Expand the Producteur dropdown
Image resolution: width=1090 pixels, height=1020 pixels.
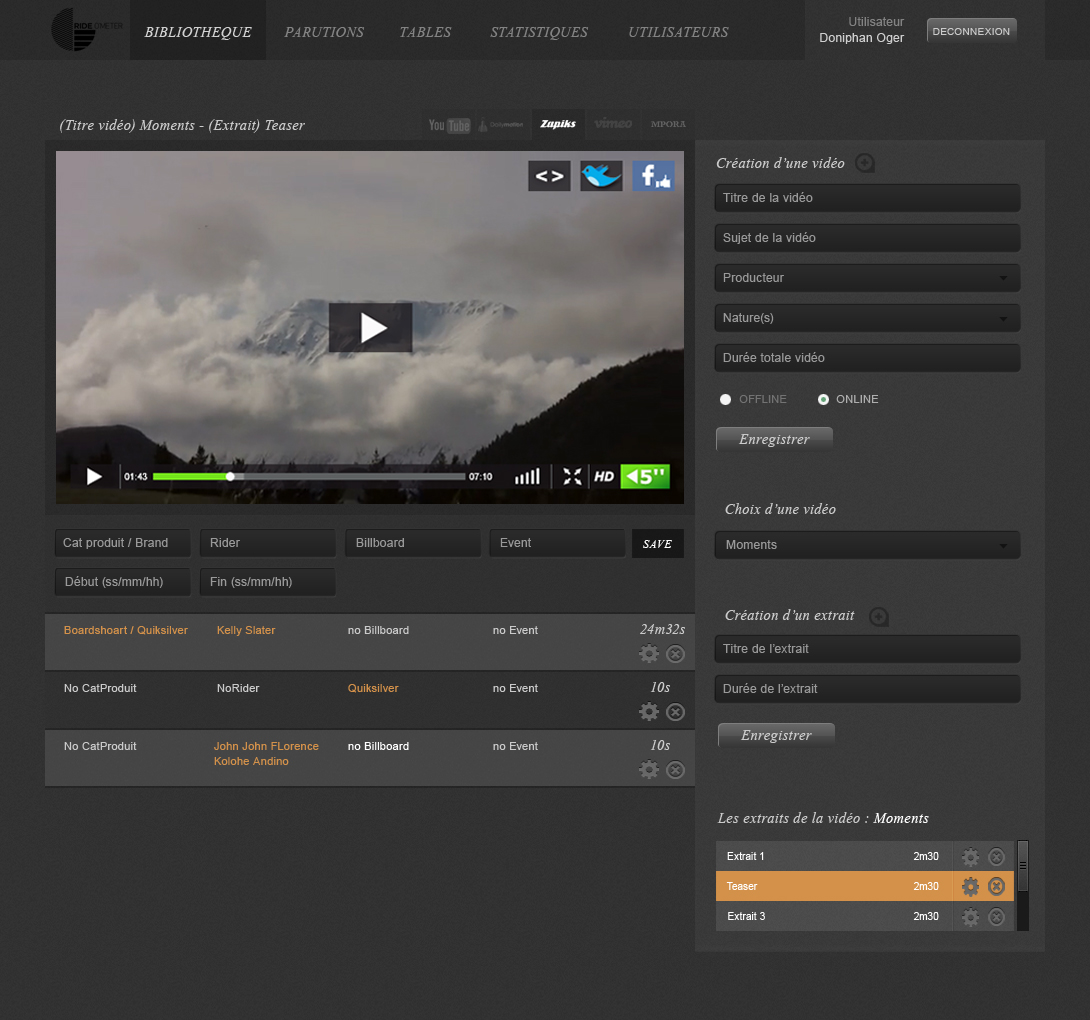coord(867,278)
